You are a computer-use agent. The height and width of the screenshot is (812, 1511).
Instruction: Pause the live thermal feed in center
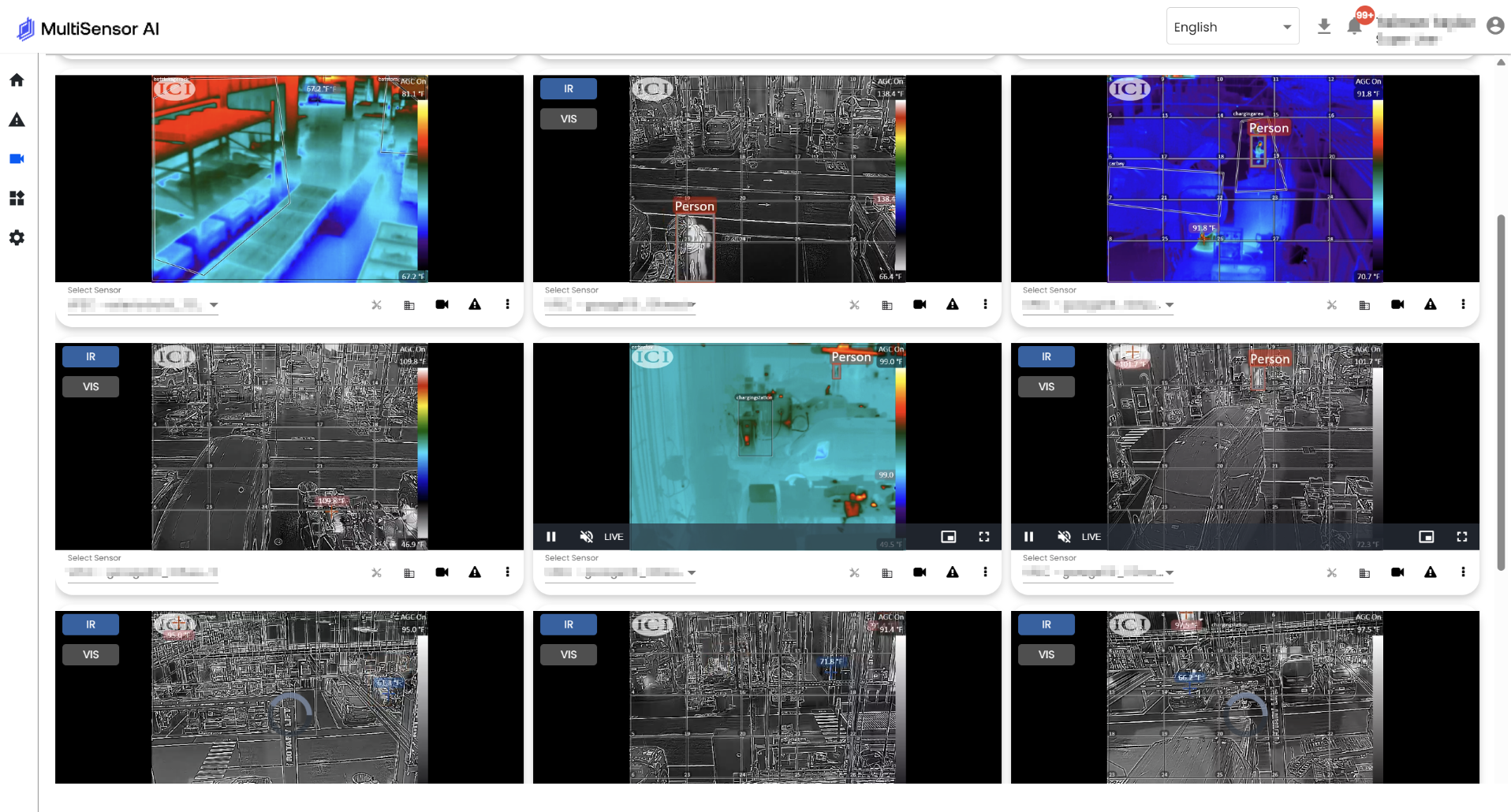click(551, 537)
